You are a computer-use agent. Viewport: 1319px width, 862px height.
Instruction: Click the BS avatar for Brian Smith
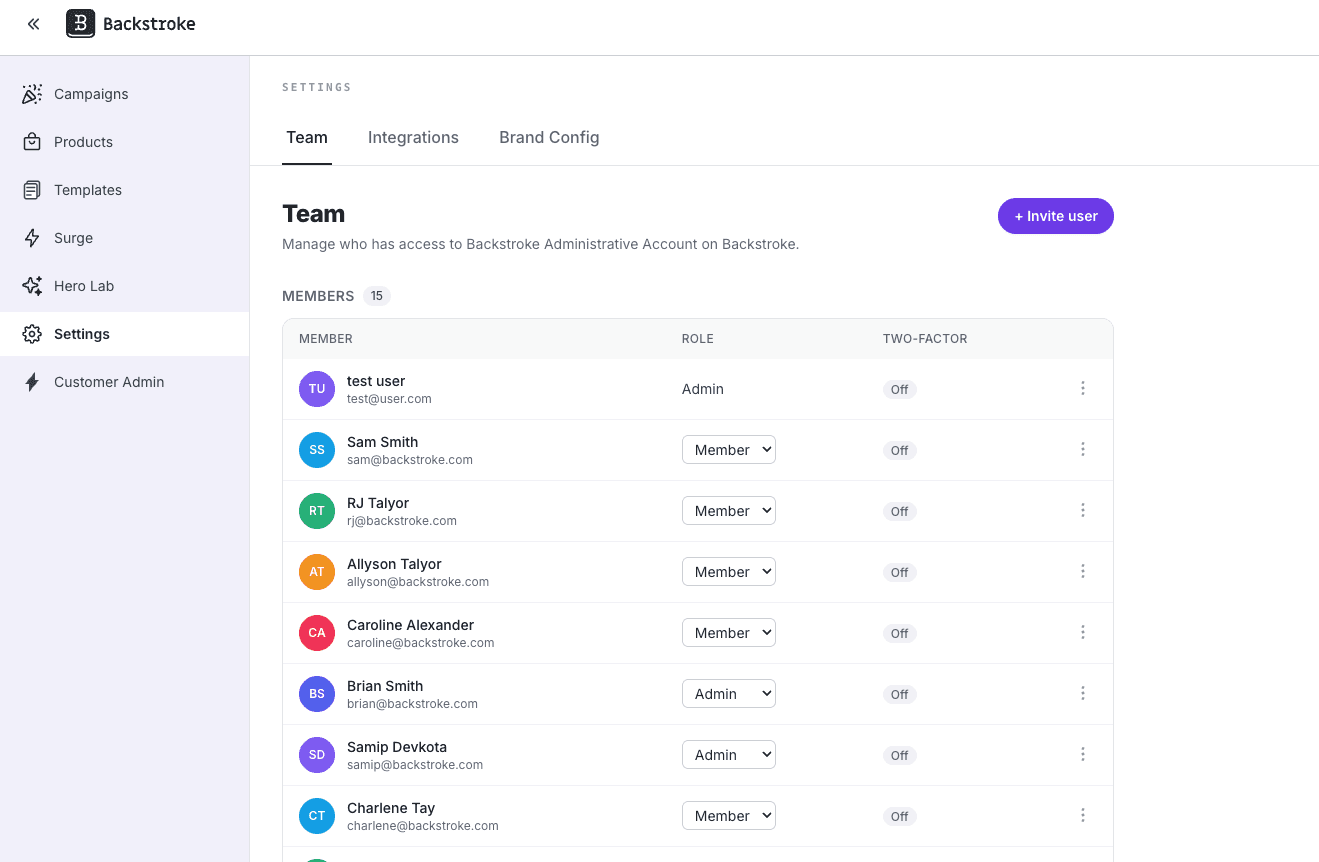[317, 694]
